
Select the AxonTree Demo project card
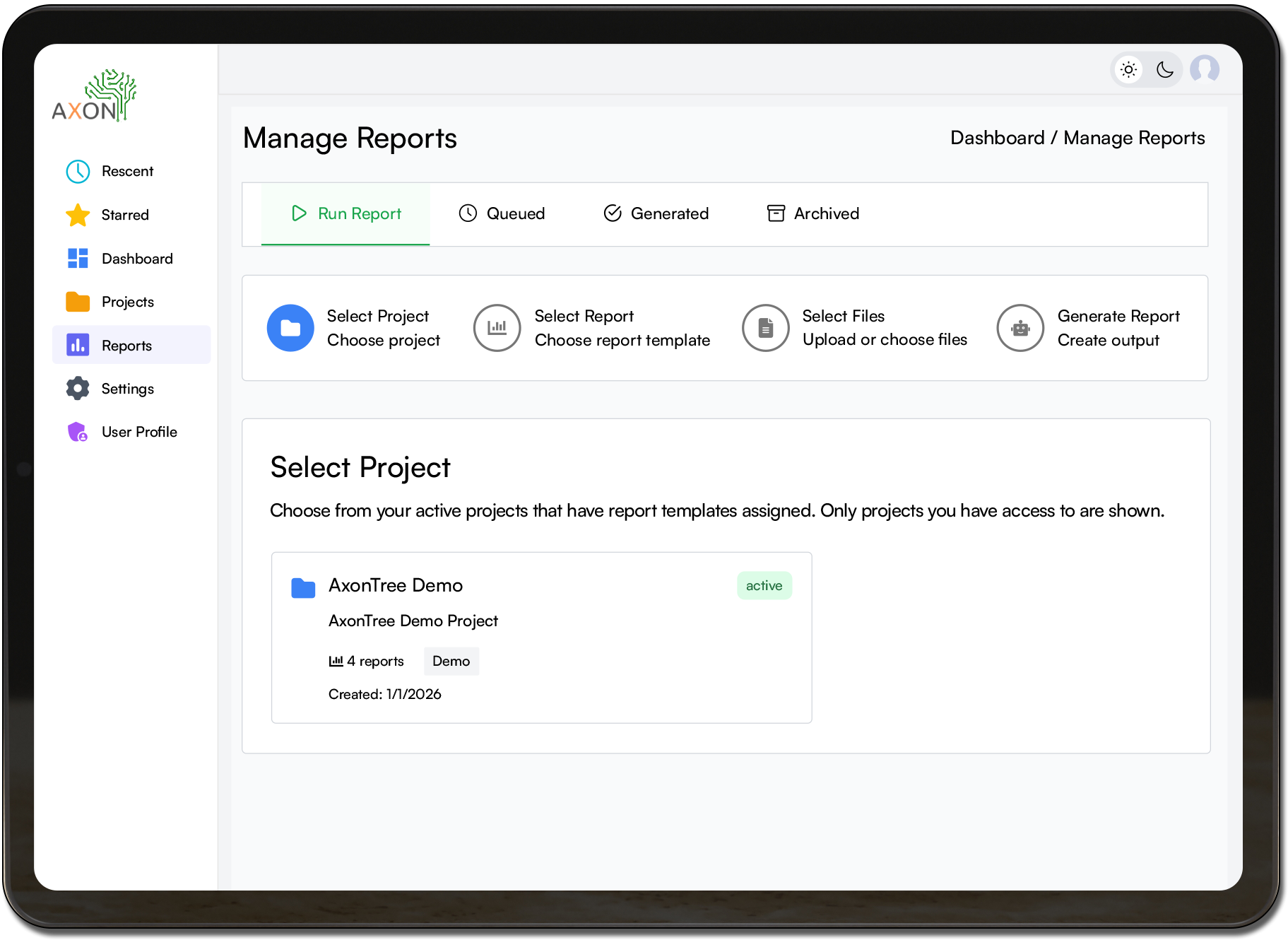pyautogui.click(x=541, y=637)
